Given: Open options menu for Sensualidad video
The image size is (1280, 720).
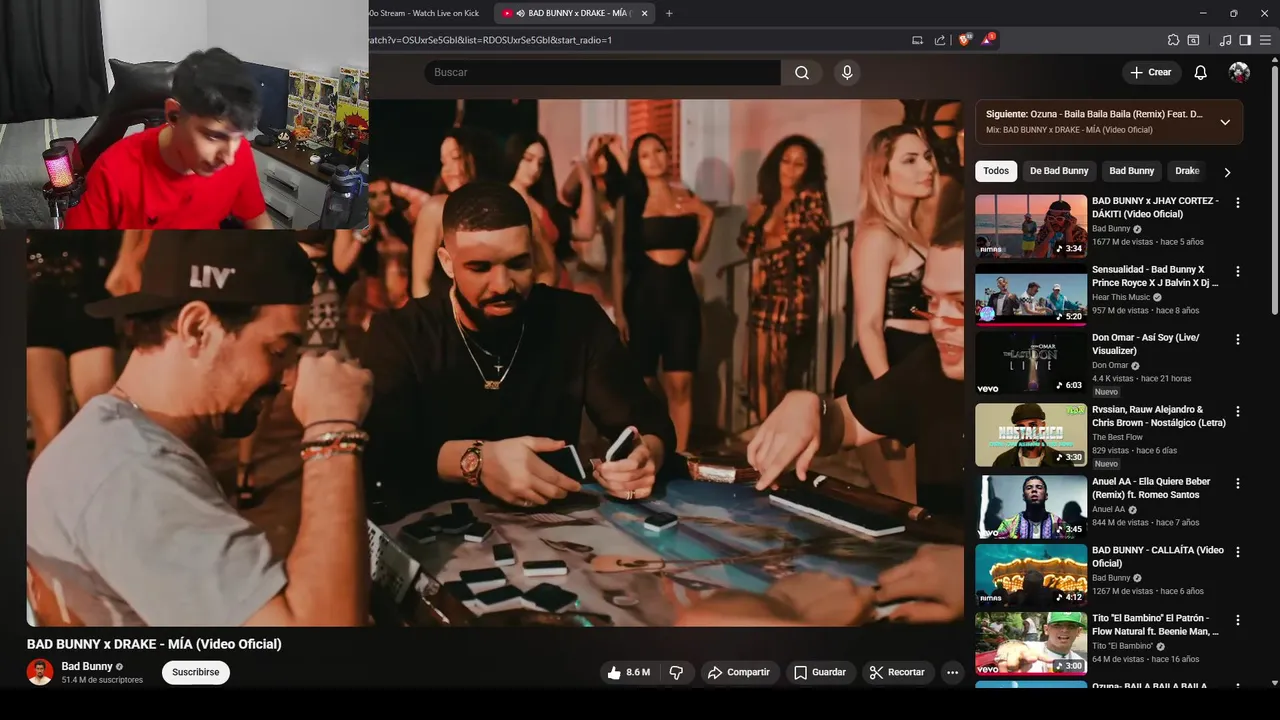Looking at the screenshot, I should coord(1238,271).
